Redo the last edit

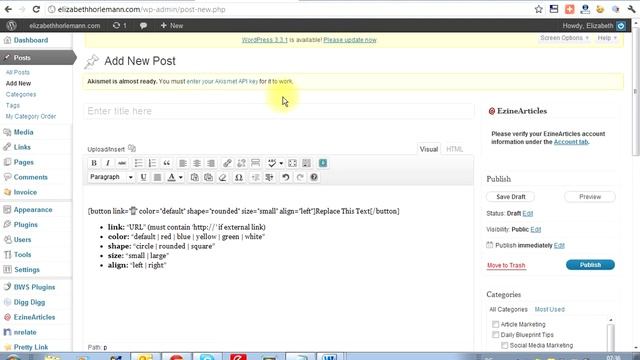300,177
